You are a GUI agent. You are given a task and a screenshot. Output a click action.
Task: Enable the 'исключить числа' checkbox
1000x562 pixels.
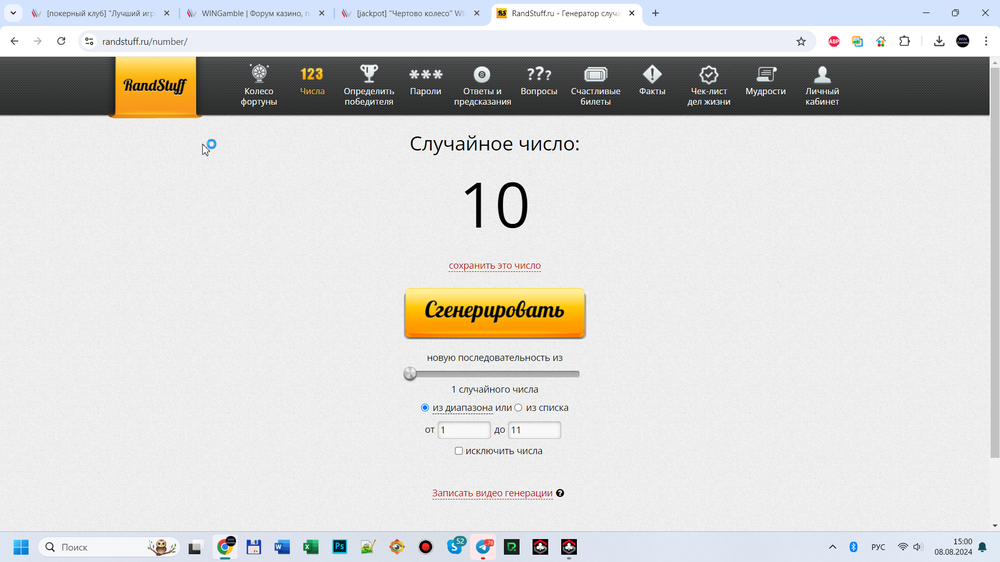point(459,451)
